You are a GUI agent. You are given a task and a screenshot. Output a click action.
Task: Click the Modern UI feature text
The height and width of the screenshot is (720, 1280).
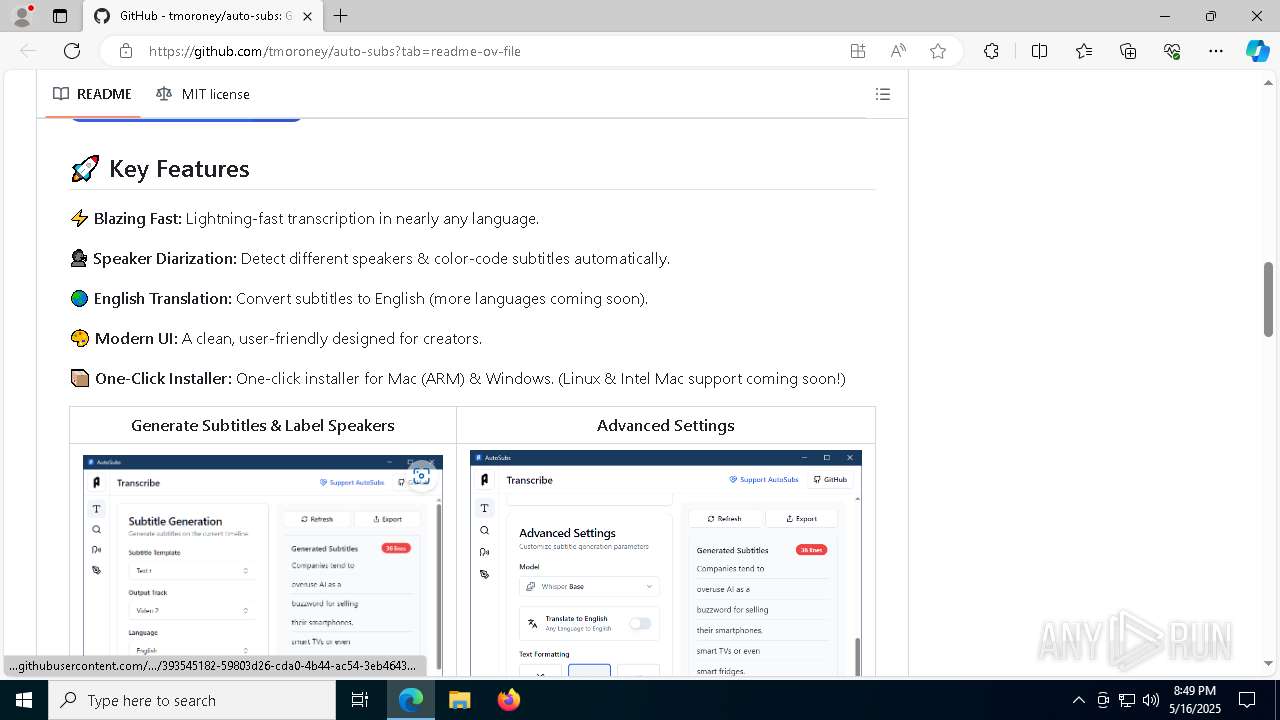click(276, 338)
